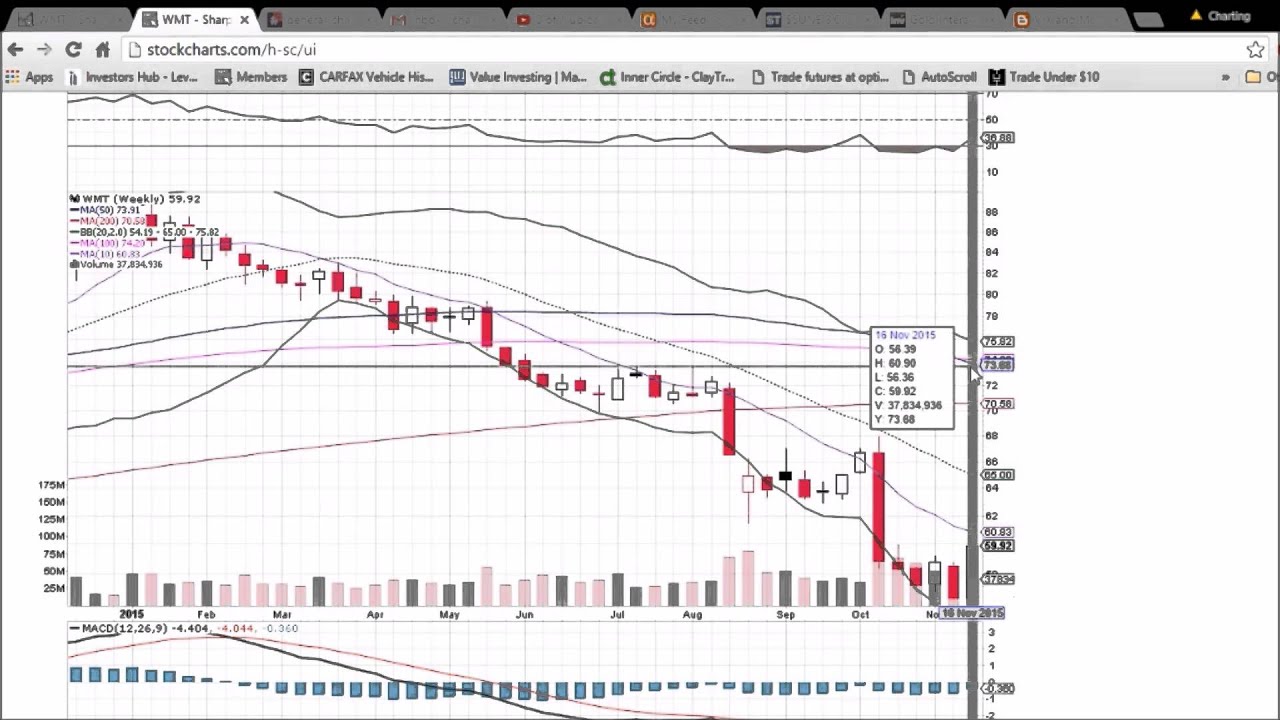The height and width of the screenshot is (720, 1280).
Task: Switch to the StockTwits ST tab
Action: (820, 19)
